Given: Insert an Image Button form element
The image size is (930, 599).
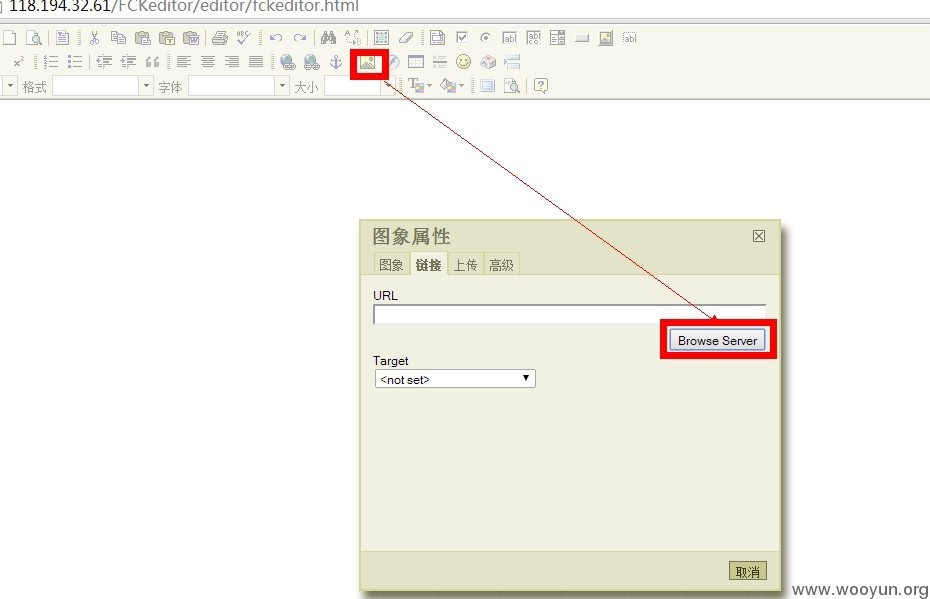Looking at the screenshot, I should [x=606, y=38].
